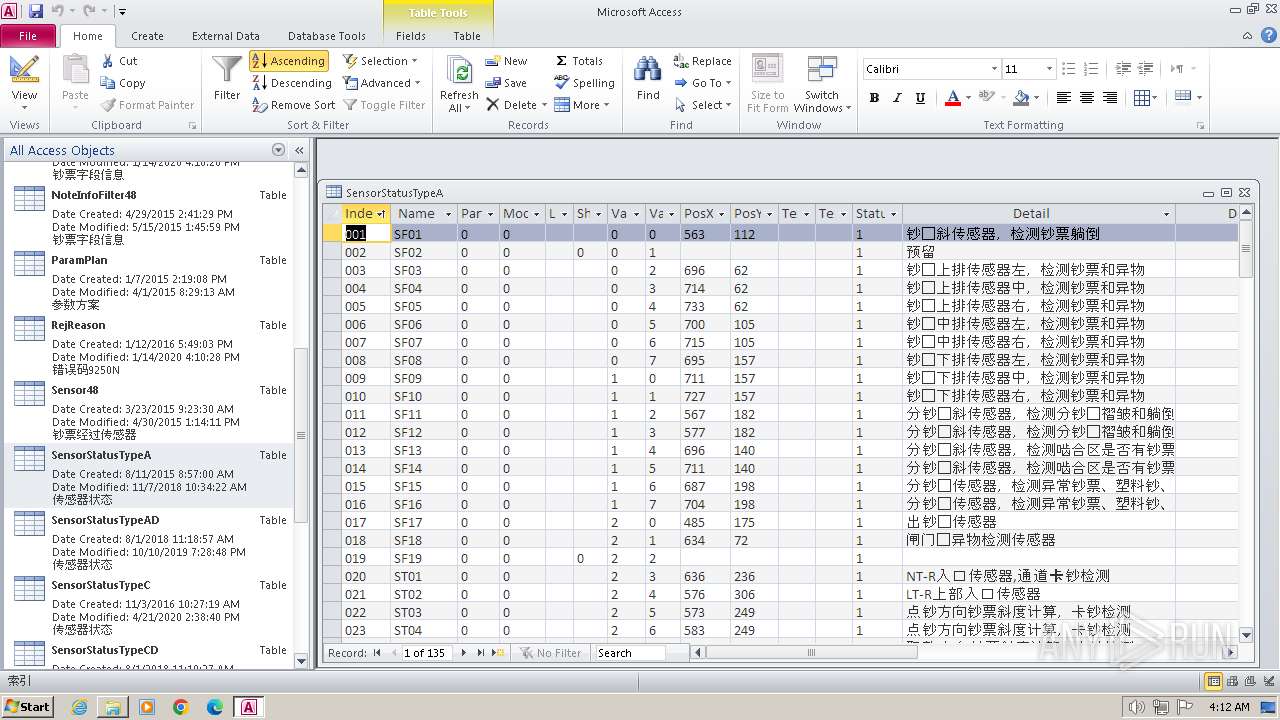Add new blank record from navigator
1280x720 pixels.
pyautogui.click(x=497, y=653)
